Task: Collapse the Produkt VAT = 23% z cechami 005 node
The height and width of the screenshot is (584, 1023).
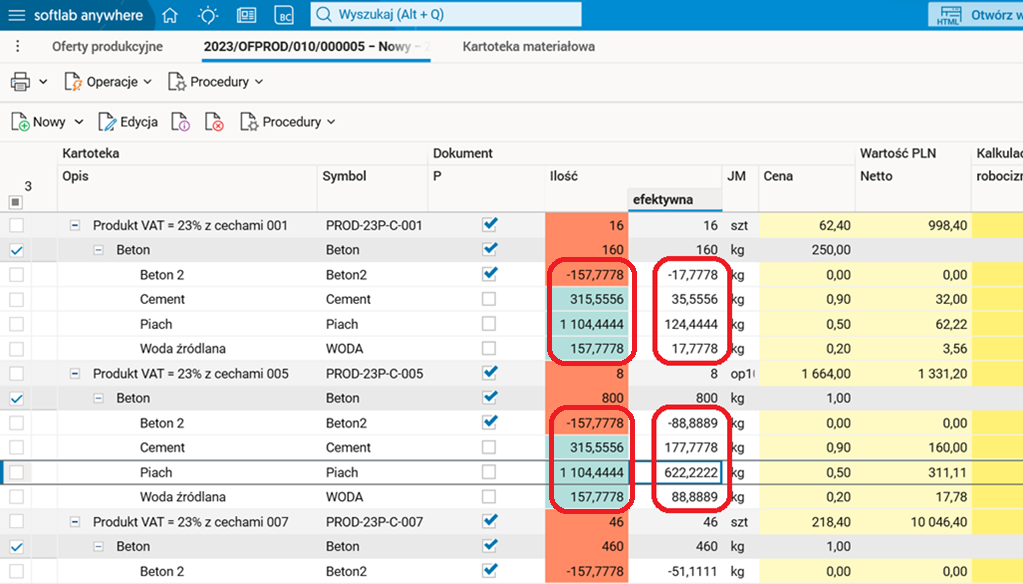Action: pyautogui.click(x=75, y=373)
